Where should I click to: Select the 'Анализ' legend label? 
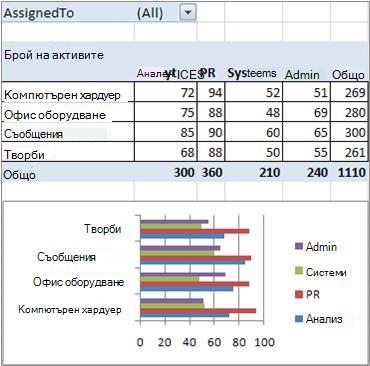324,319
